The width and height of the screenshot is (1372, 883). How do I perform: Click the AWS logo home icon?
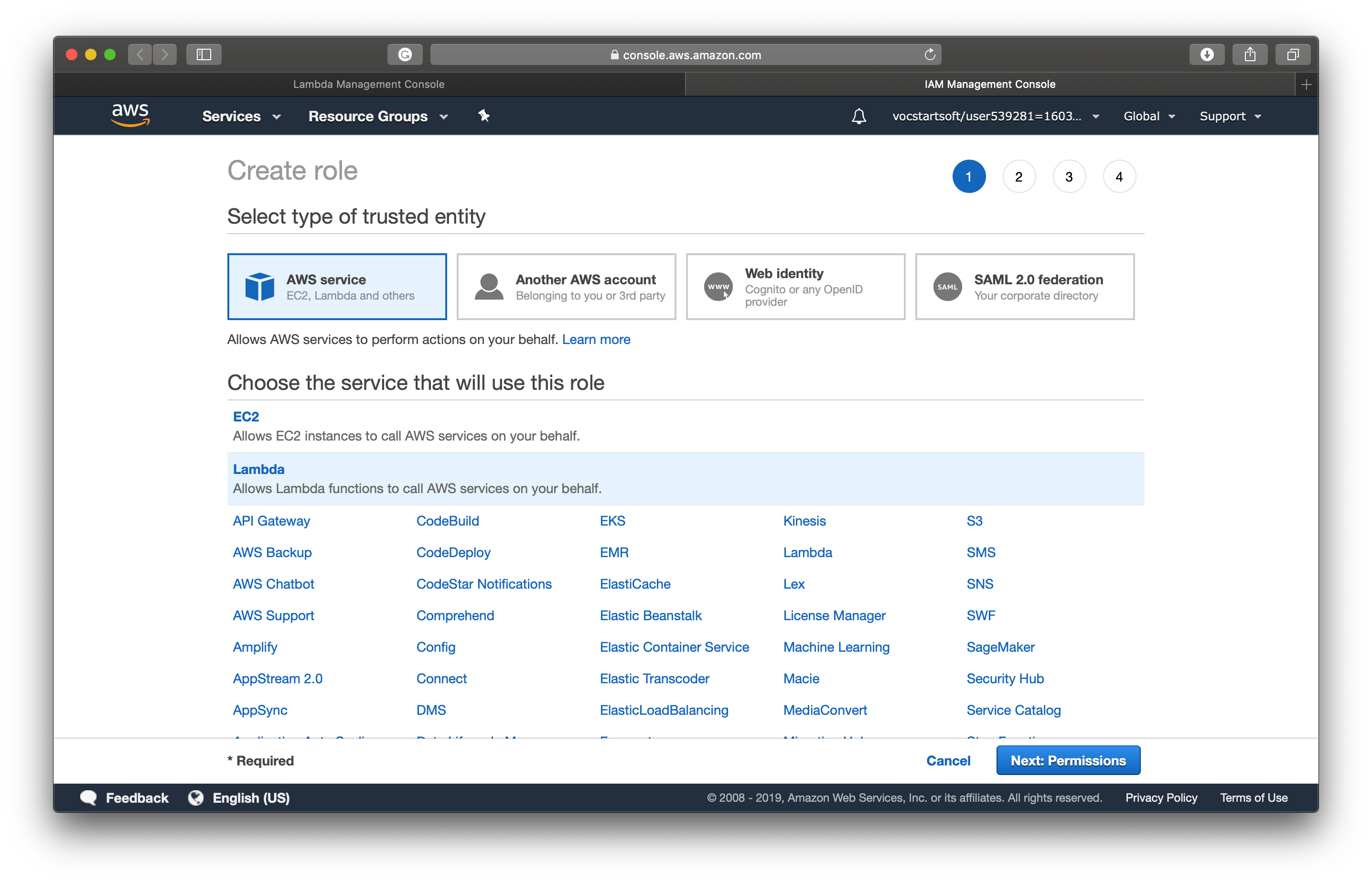coord(130,115)
